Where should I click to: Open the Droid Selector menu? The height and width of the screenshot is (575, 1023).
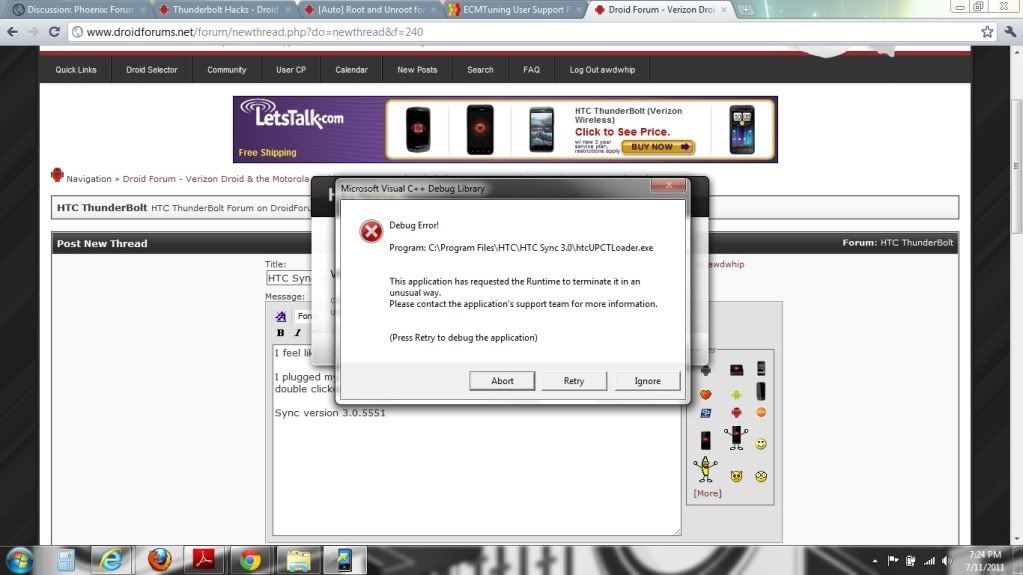pyautogui.click(x=151, y=70)
